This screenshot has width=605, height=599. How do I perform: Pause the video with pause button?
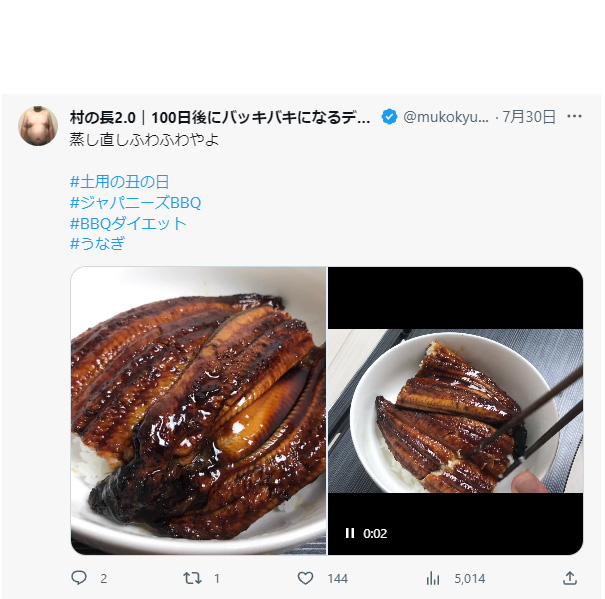(350, 533)
